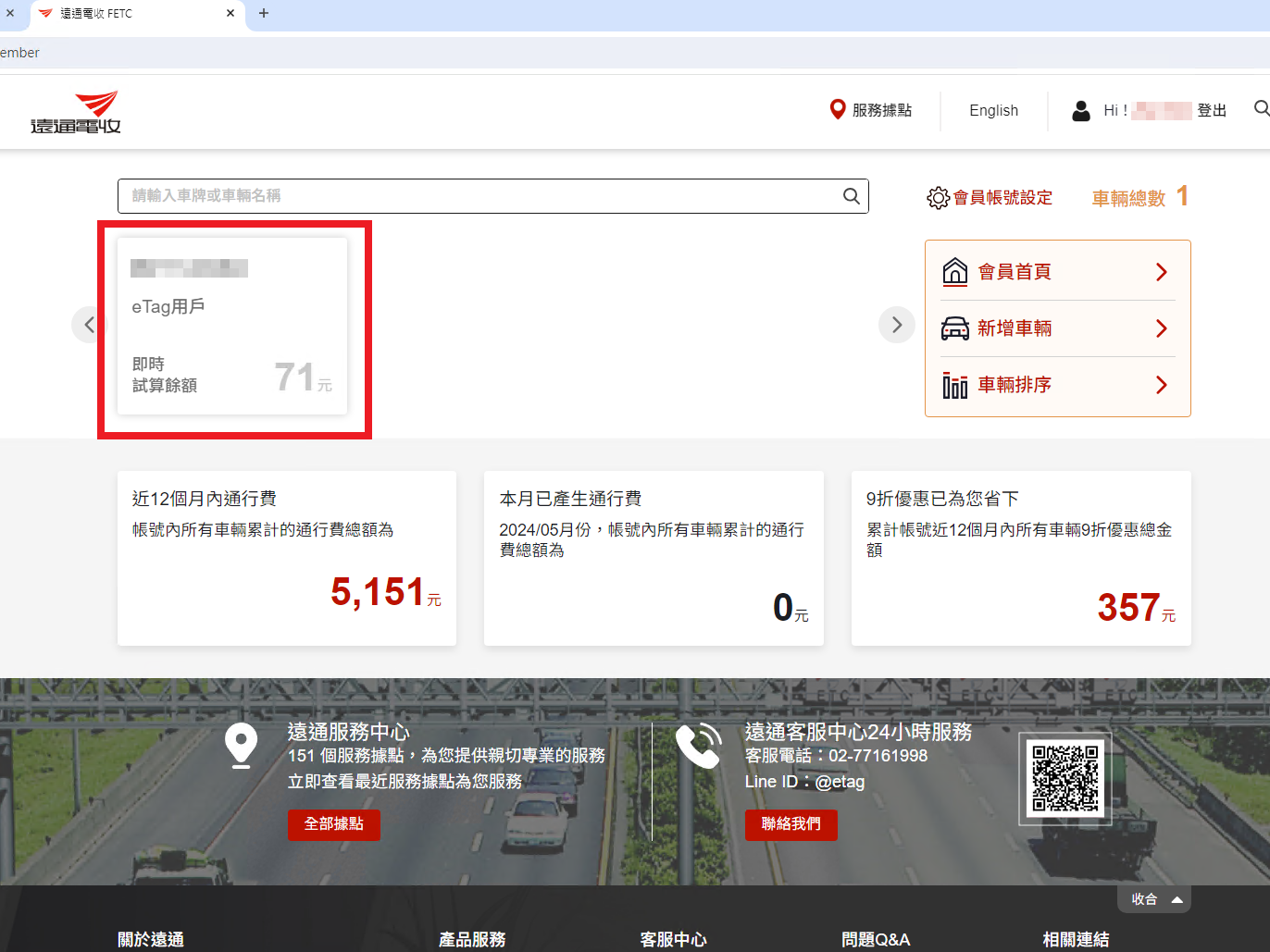Collapse the footer with the 收合 button
Viewport: 1270px width, 952px height.
point(1153,899)
